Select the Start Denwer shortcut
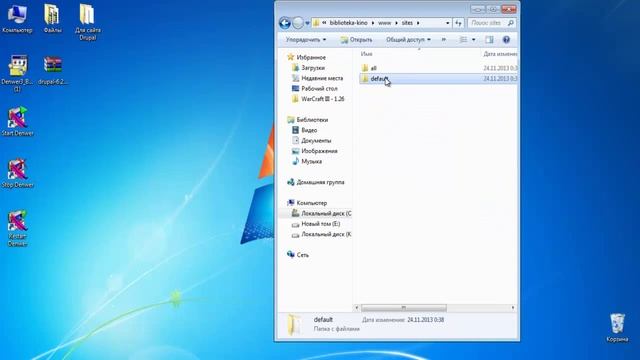The image size is (640, 360). (x=17, y=122)
